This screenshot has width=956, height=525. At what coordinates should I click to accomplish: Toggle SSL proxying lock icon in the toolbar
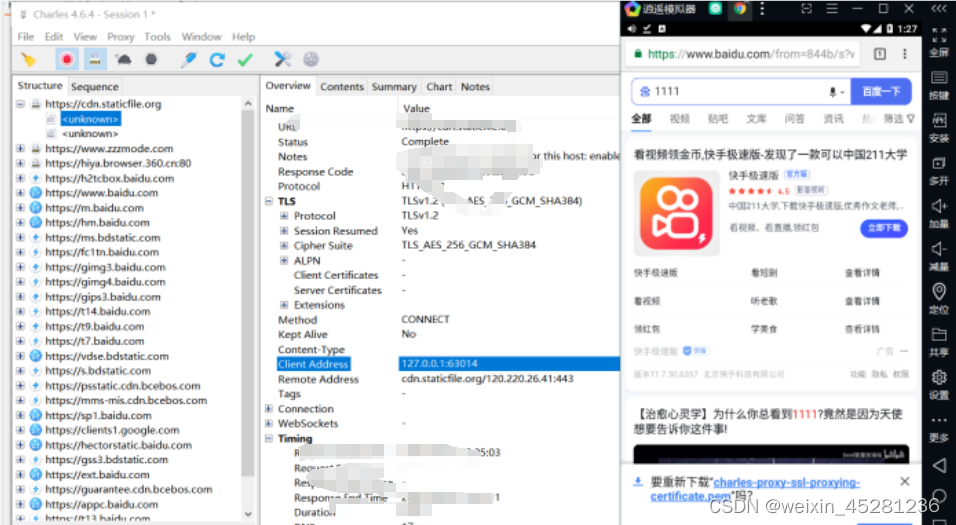pos(95,59)
